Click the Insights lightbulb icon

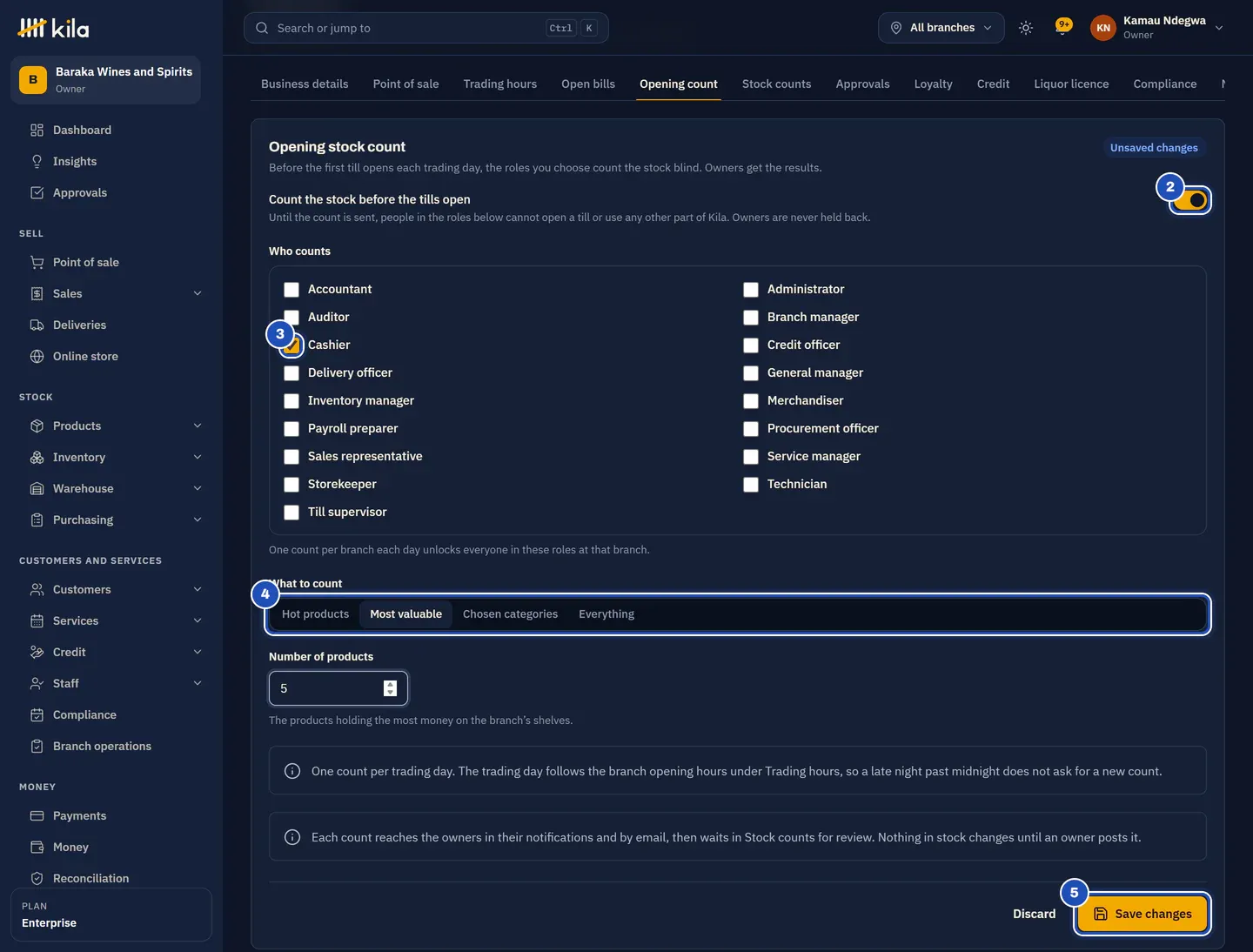click(x=37, y=161)
